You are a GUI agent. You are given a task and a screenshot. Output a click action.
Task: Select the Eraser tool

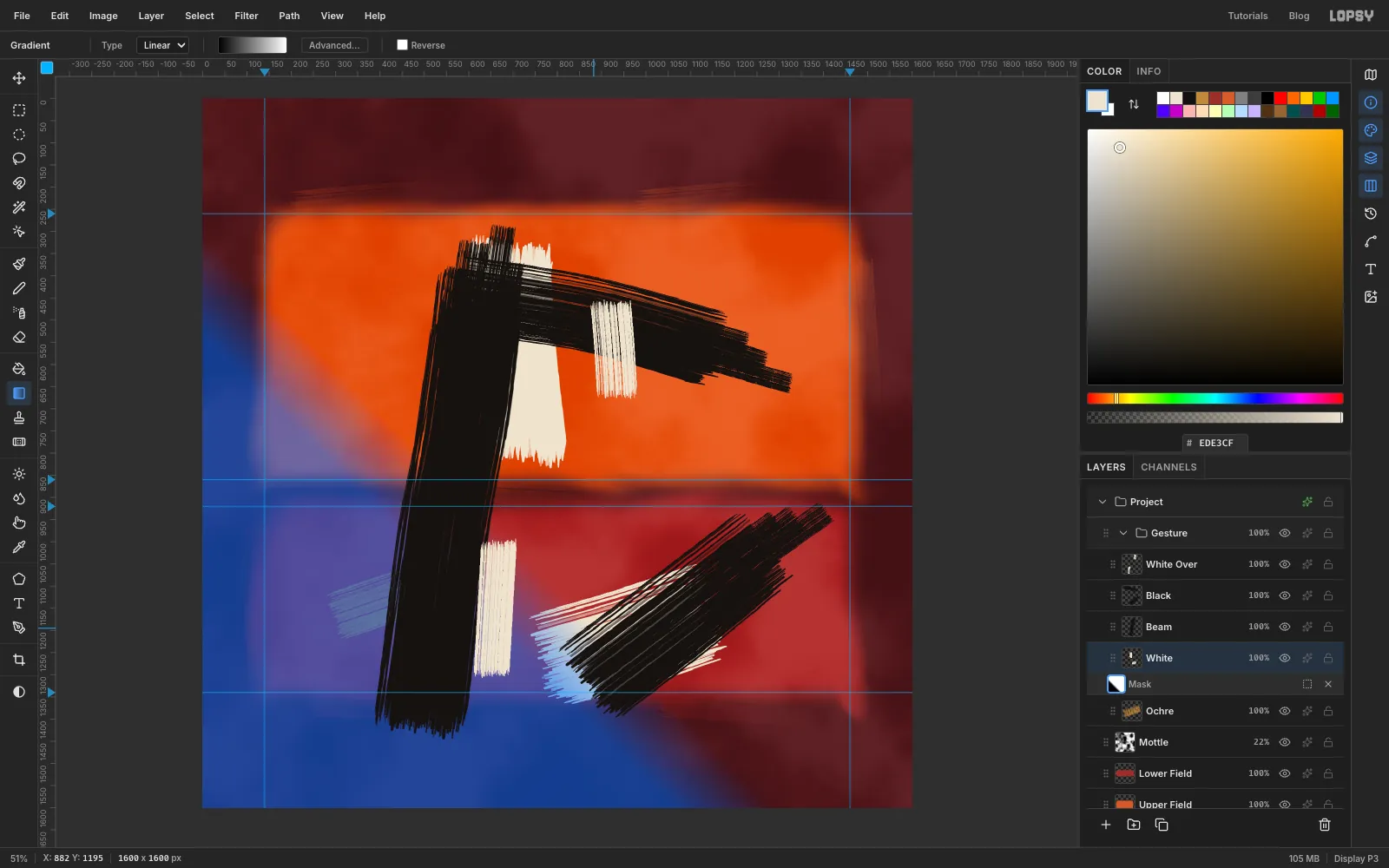coord(19,337)
